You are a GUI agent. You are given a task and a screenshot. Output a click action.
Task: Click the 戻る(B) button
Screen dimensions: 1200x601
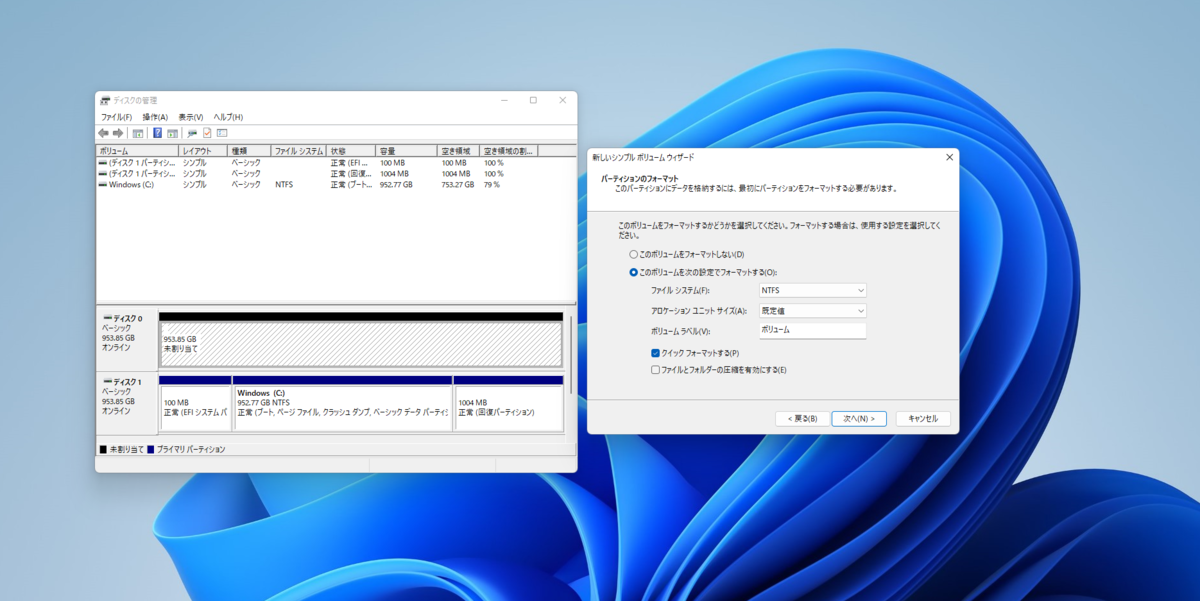[801, 418]
